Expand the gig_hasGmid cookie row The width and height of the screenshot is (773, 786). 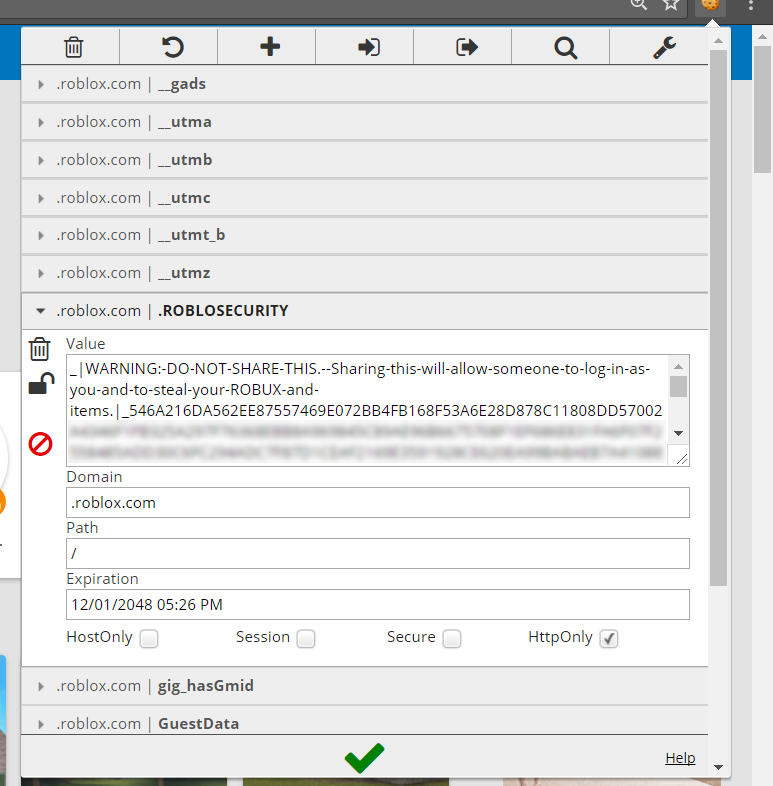(364, 686)
